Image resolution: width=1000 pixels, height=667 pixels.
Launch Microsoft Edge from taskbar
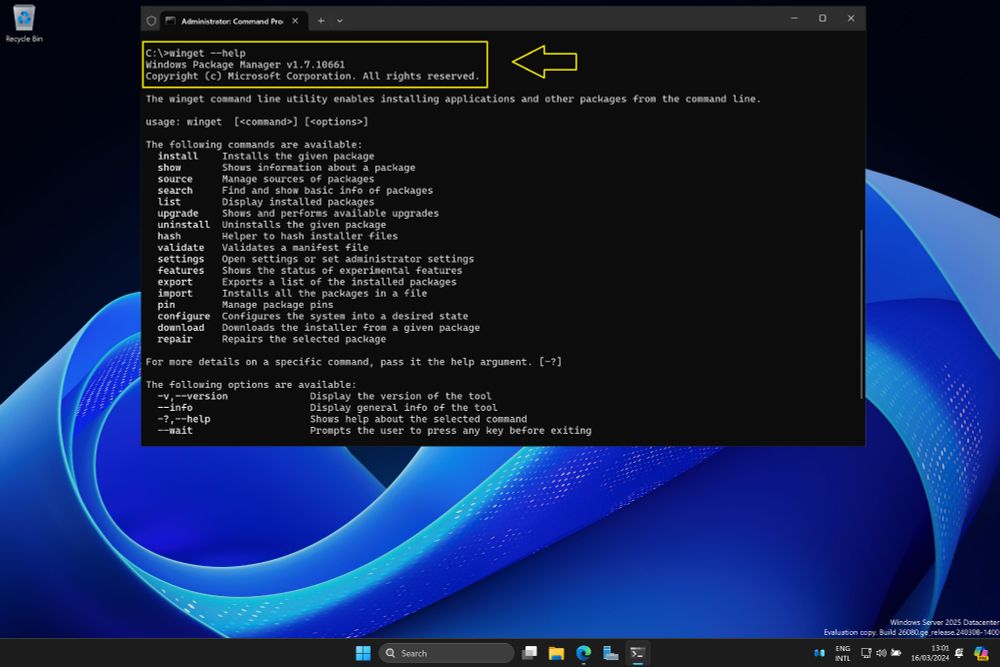584,653
